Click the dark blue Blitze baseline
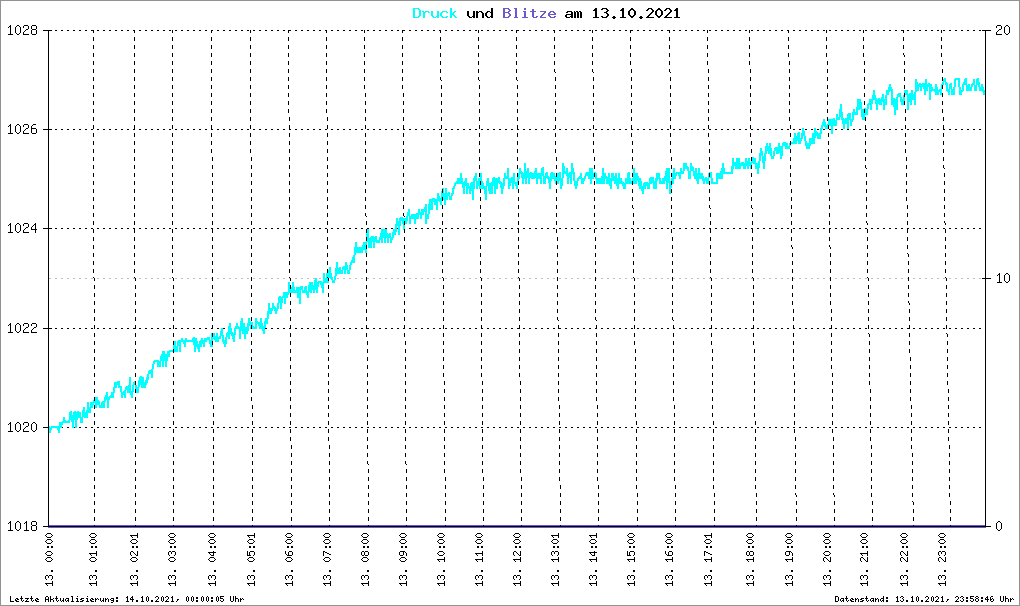 [517, 526]
